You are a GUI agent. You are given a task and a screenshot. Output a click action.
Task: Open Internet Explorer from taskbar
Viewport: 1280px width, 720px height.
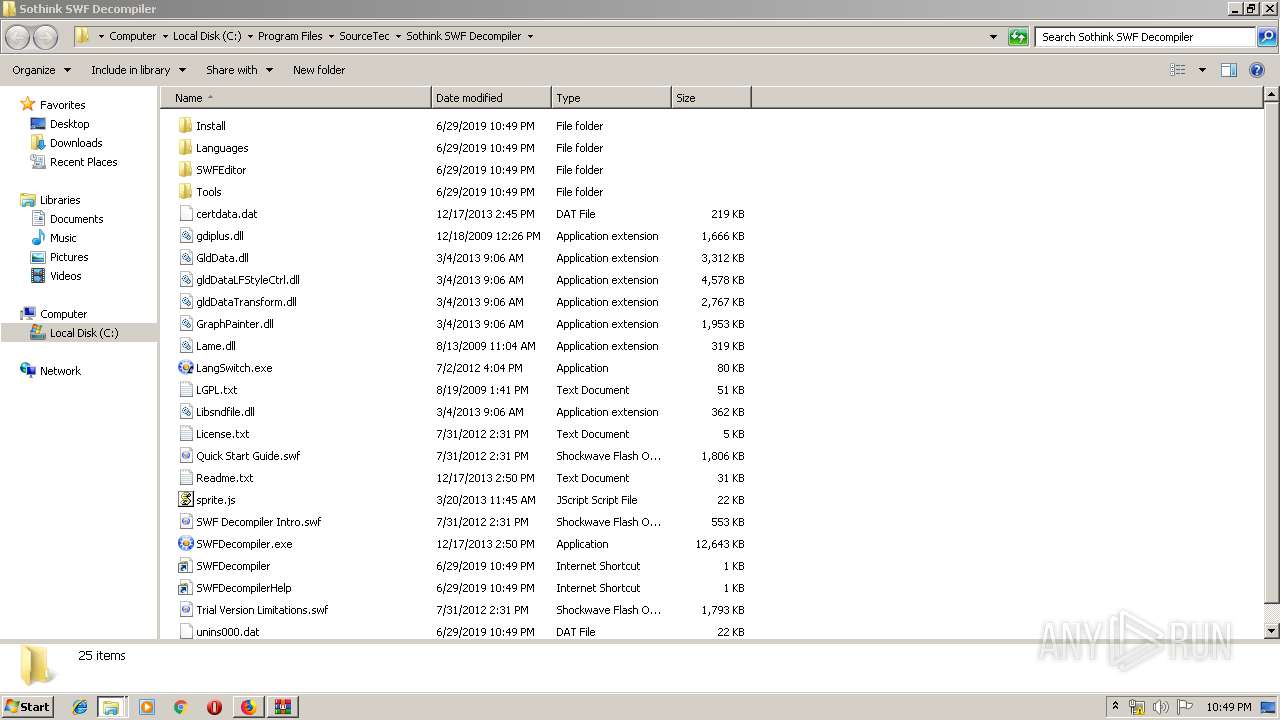(x=80, y=707)
